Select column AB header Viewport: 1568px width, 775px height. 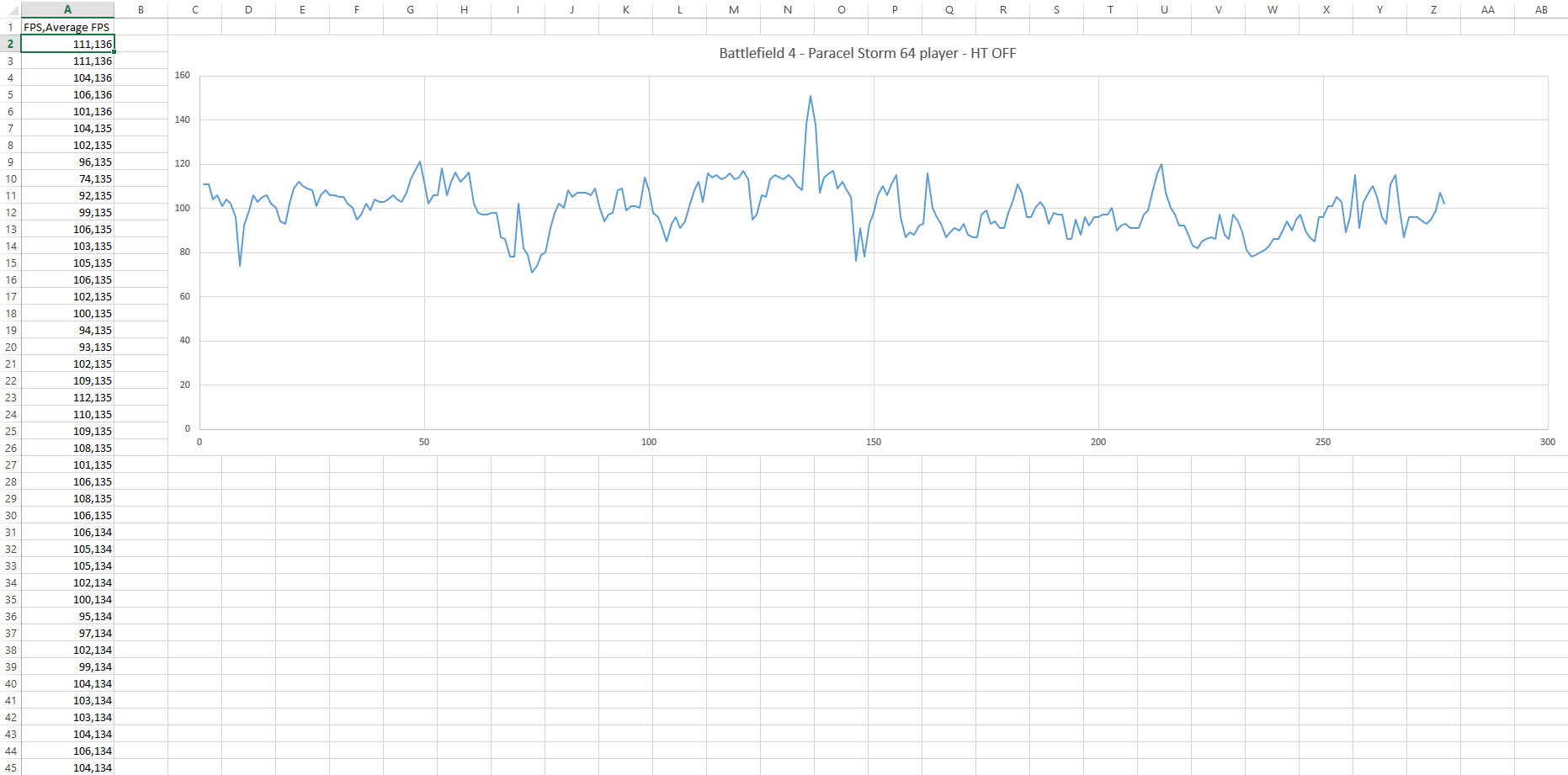1541,9
